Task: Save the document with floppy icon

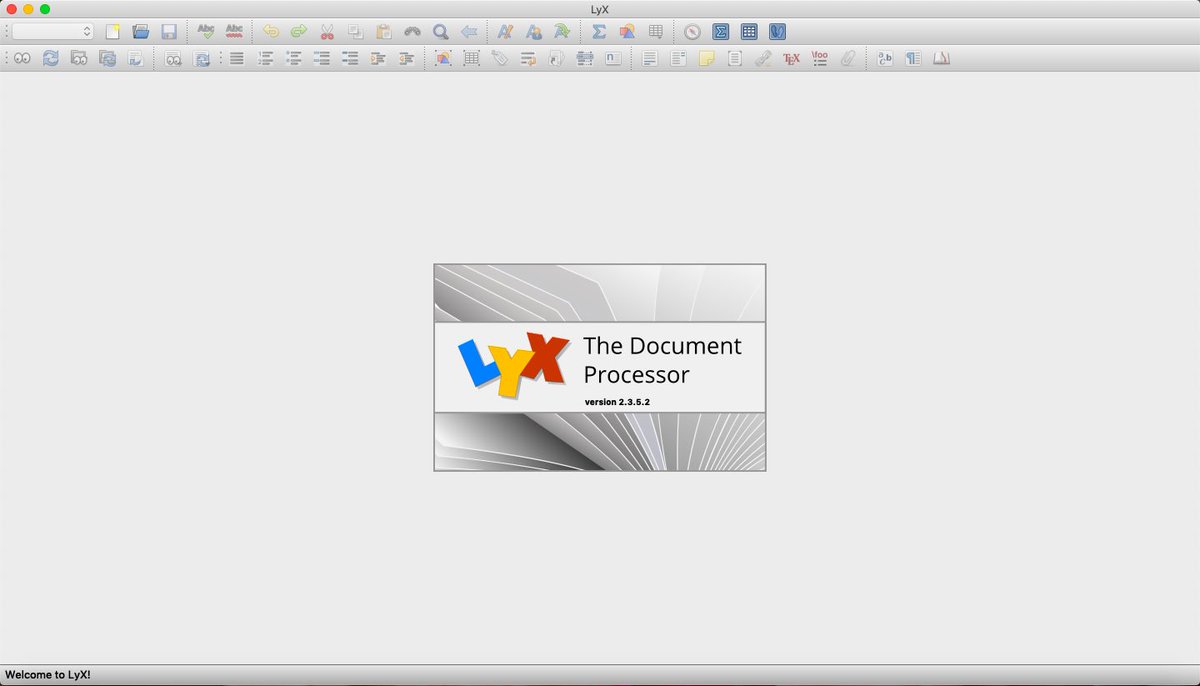Action: pos(169,32)
